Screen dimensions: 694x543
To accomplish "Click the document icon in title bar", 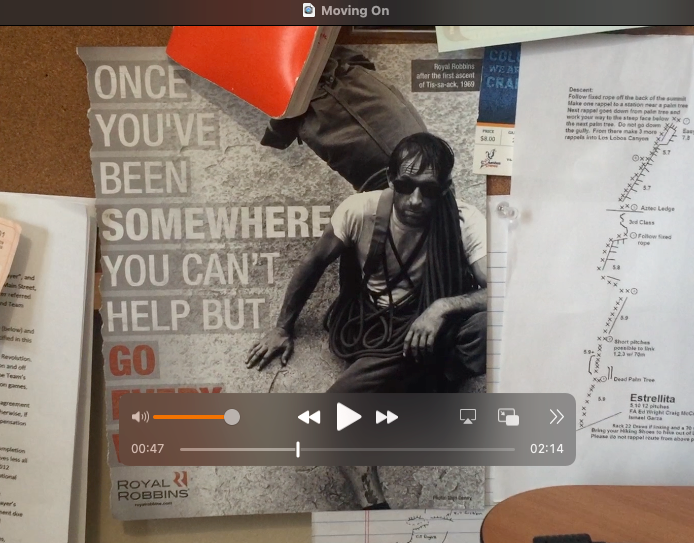I will (308, 10).
